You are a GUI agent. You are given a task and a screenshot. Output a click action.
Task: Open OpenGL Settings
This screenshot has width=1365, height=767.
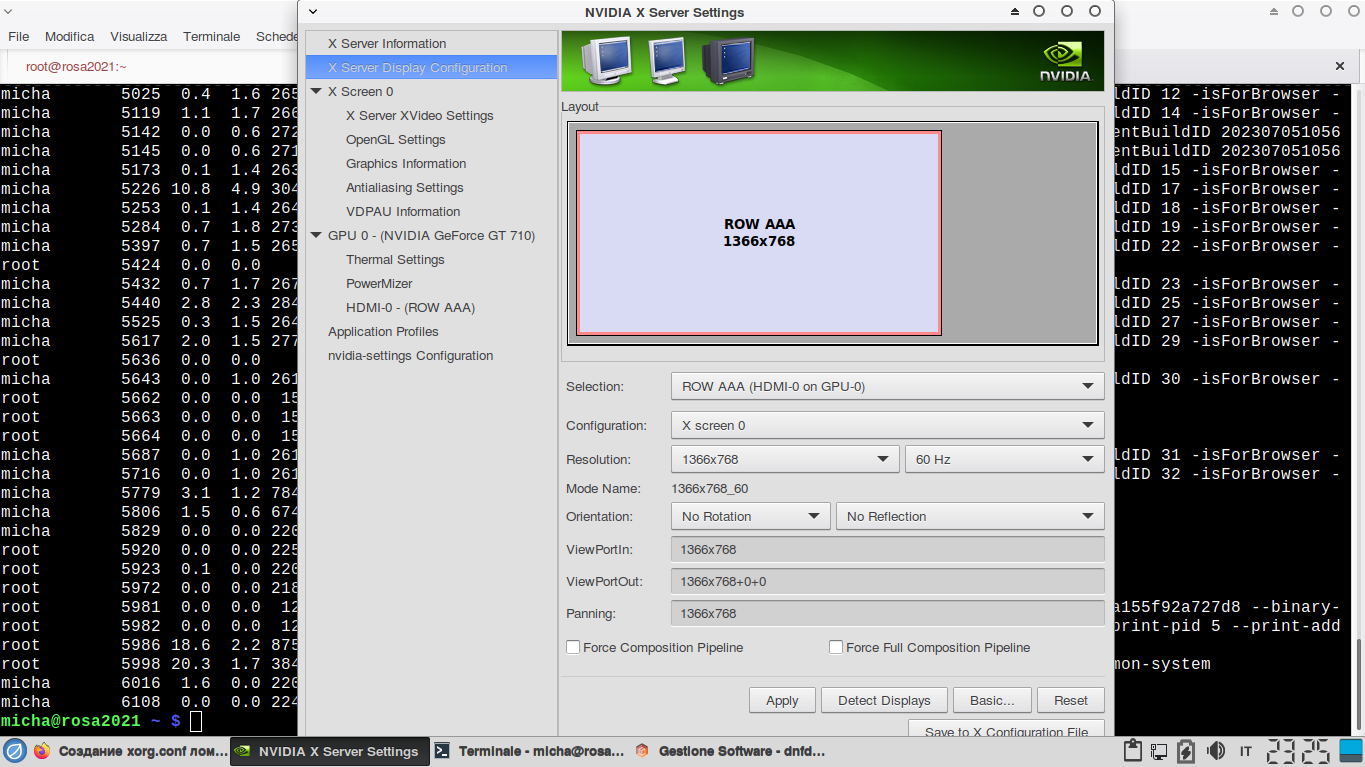(x=396, y=139)
